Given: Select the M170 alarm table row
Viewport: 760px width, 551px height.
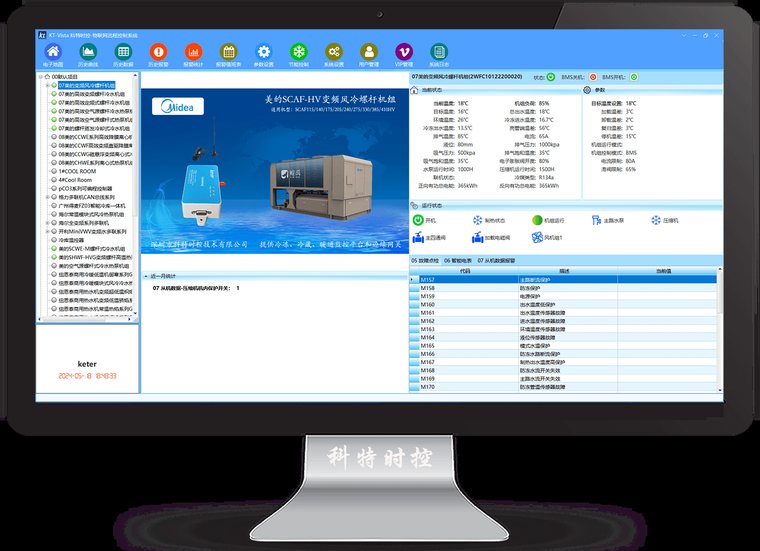Looking at the screenshot, I should [x=563, y=387].
